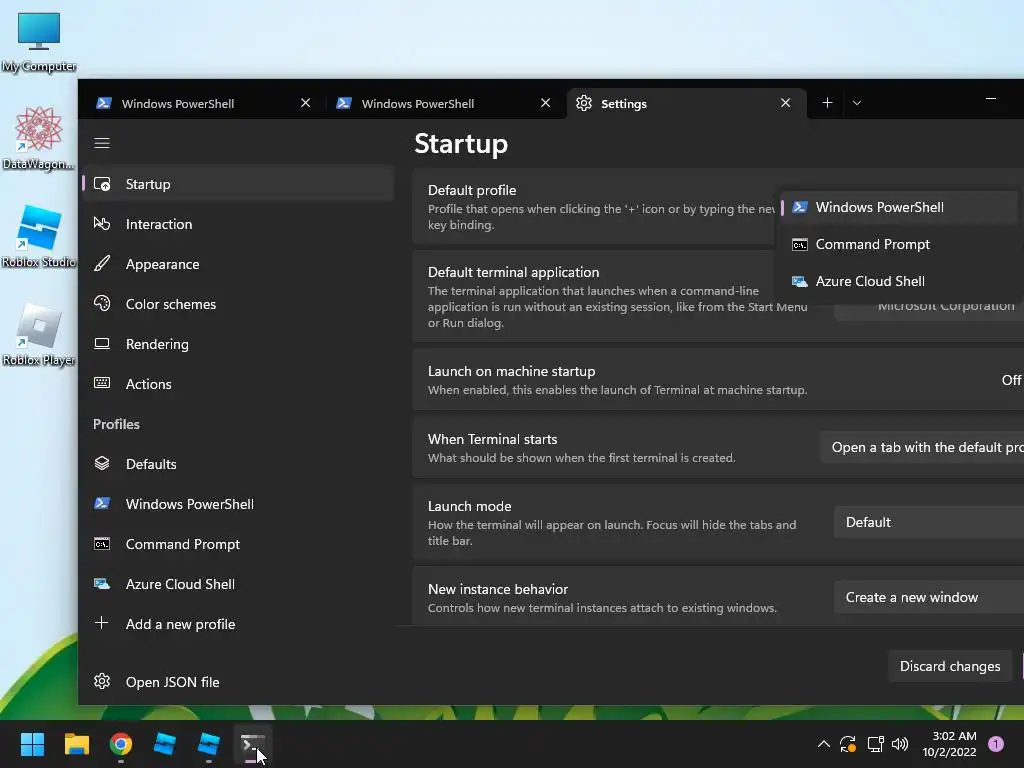Select the Roblox Player desktop shortcut
The height and width of the screenshot is (768, 1024).
coord(39,334)
